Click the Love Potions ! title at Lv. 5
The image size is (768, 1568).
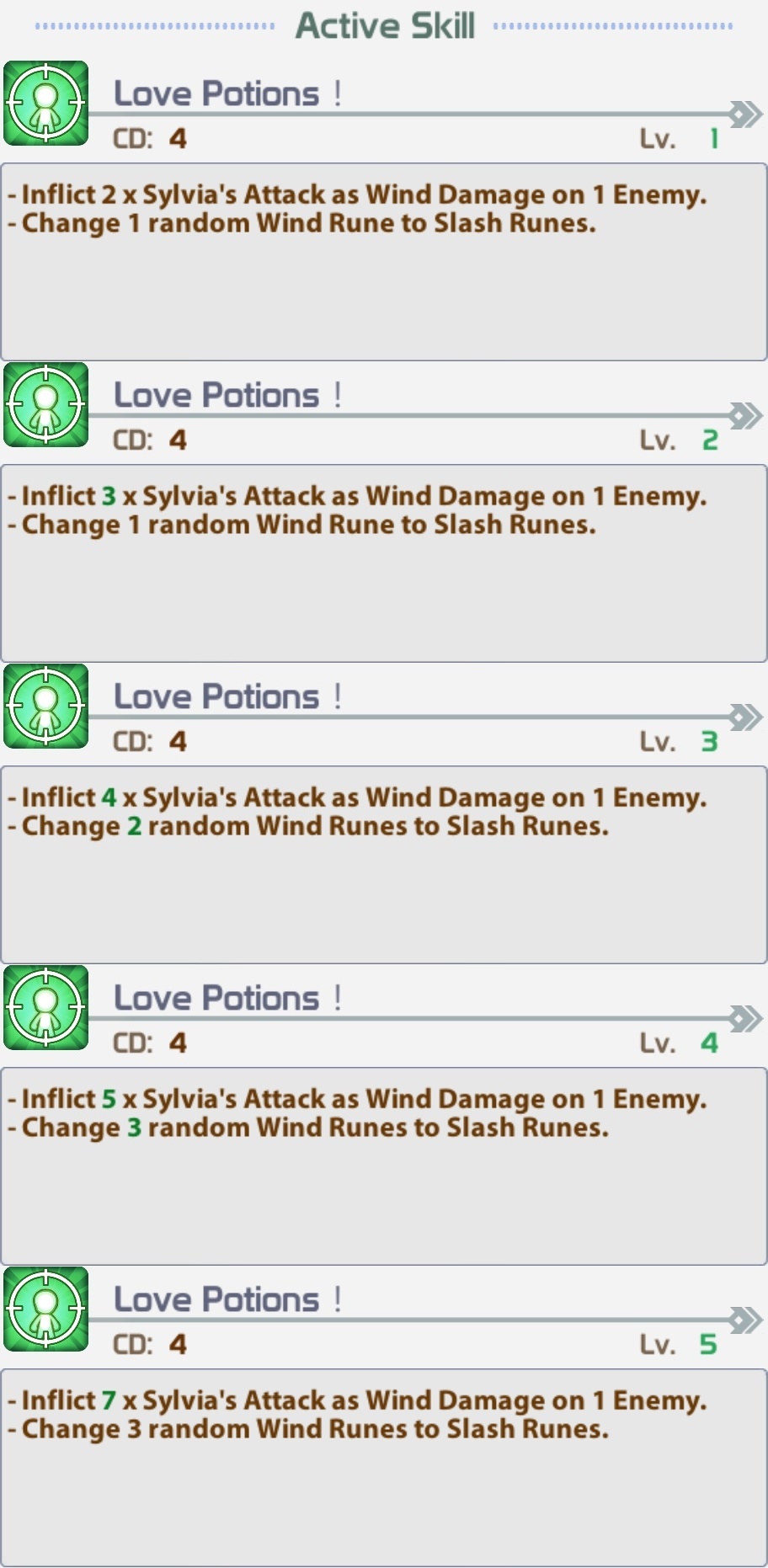pos(227,1299)
